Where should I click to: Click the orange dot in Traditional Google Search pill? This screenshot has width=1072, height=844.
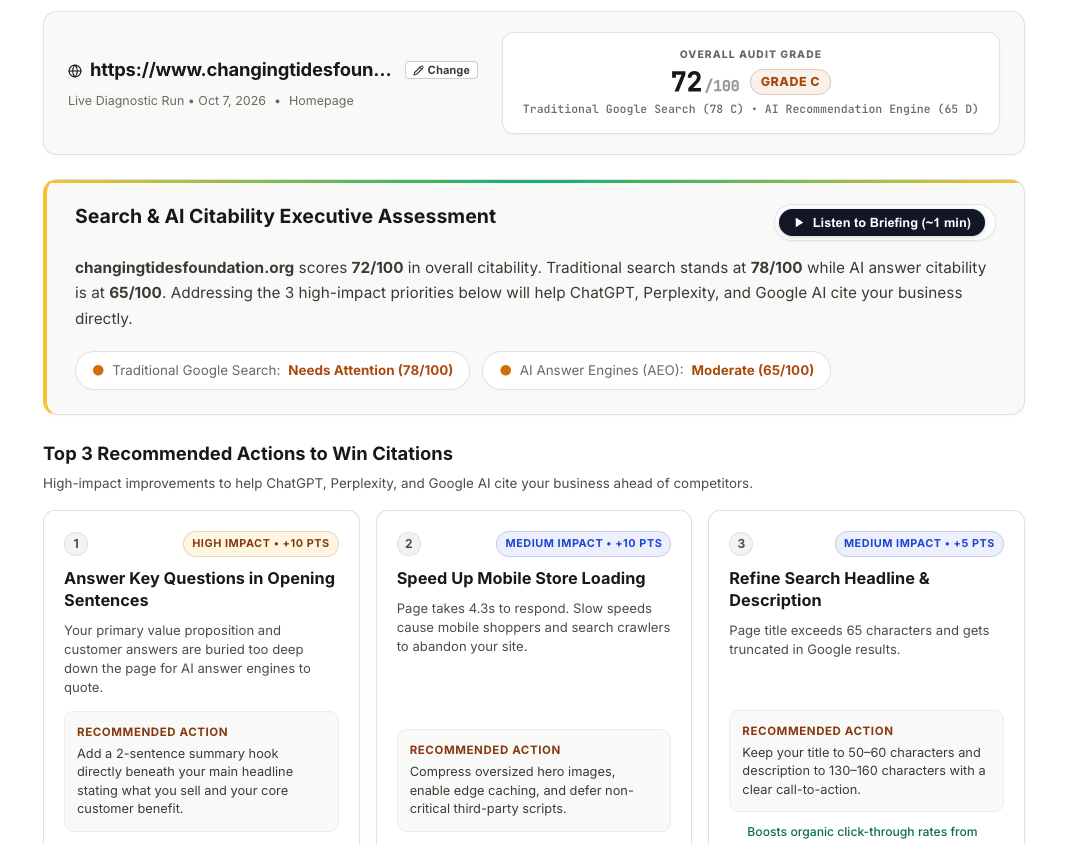[98, 370]
